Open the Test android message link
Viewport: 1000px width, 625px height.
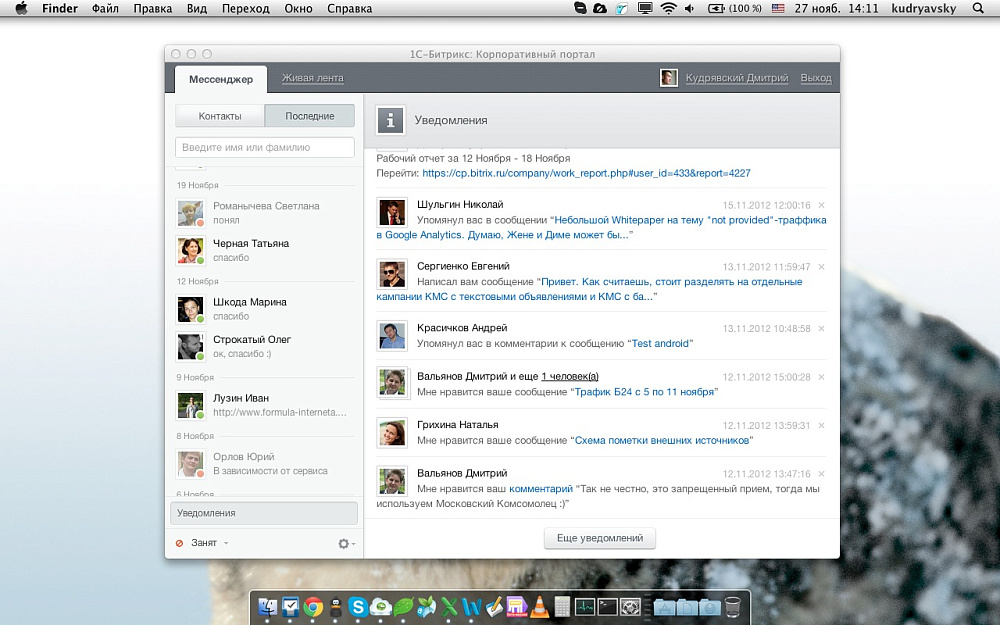tap(660, 343)
